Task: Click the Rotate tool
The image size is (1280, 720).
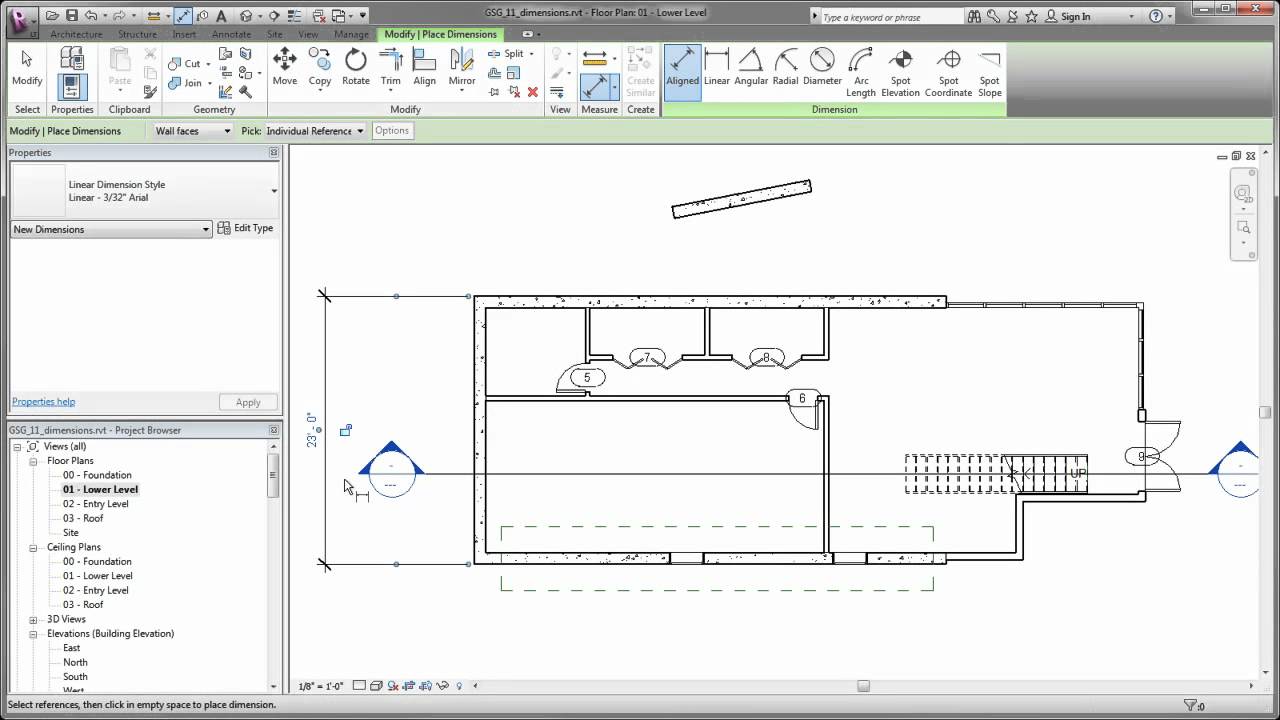Action: (356, 68)
